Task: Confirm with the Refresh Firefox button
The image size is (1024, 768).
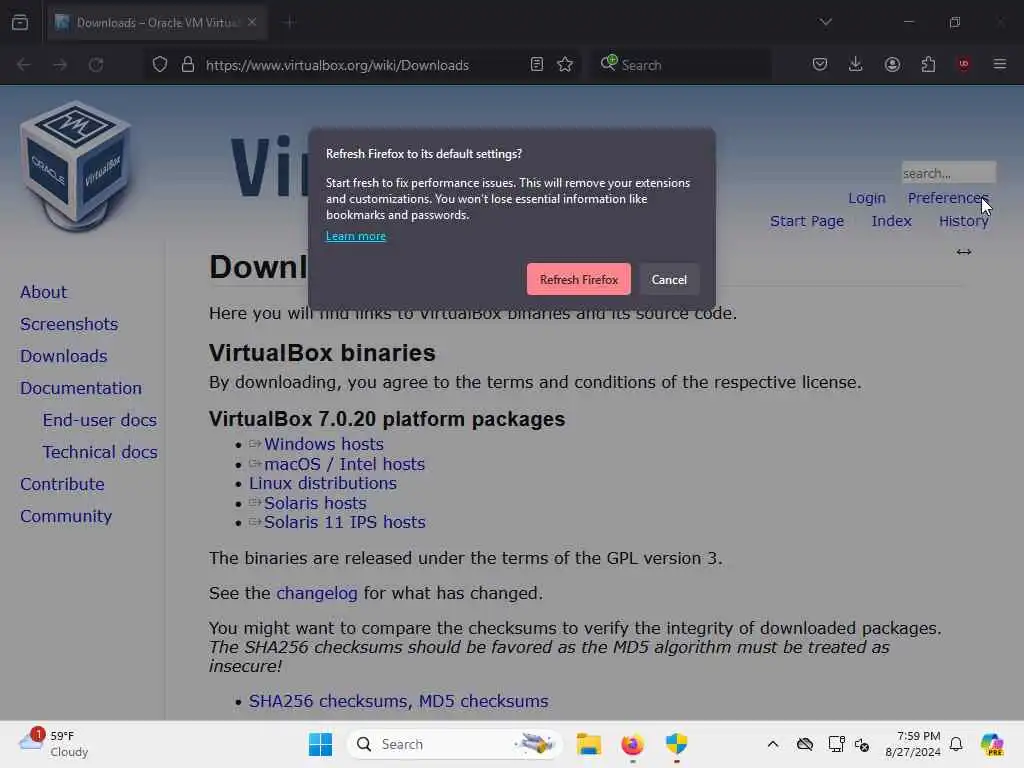Action: click(579, 280)
